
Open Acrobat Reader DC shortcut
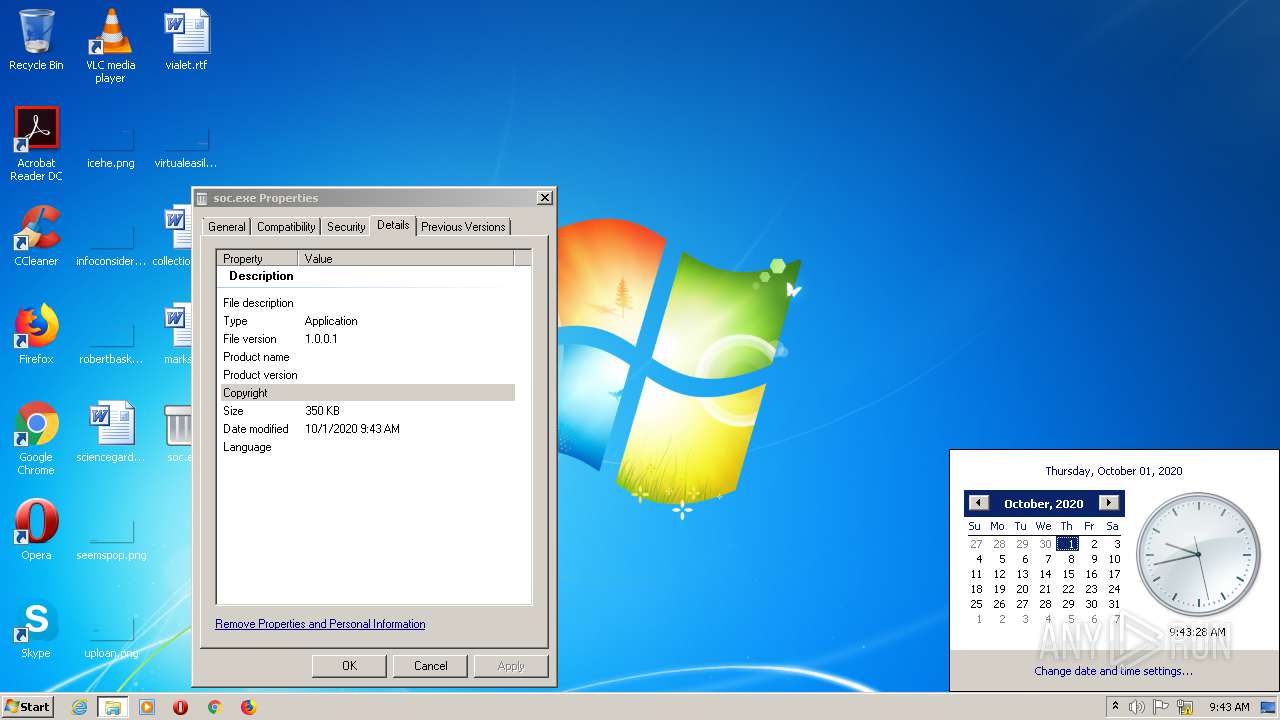point(36,144)
